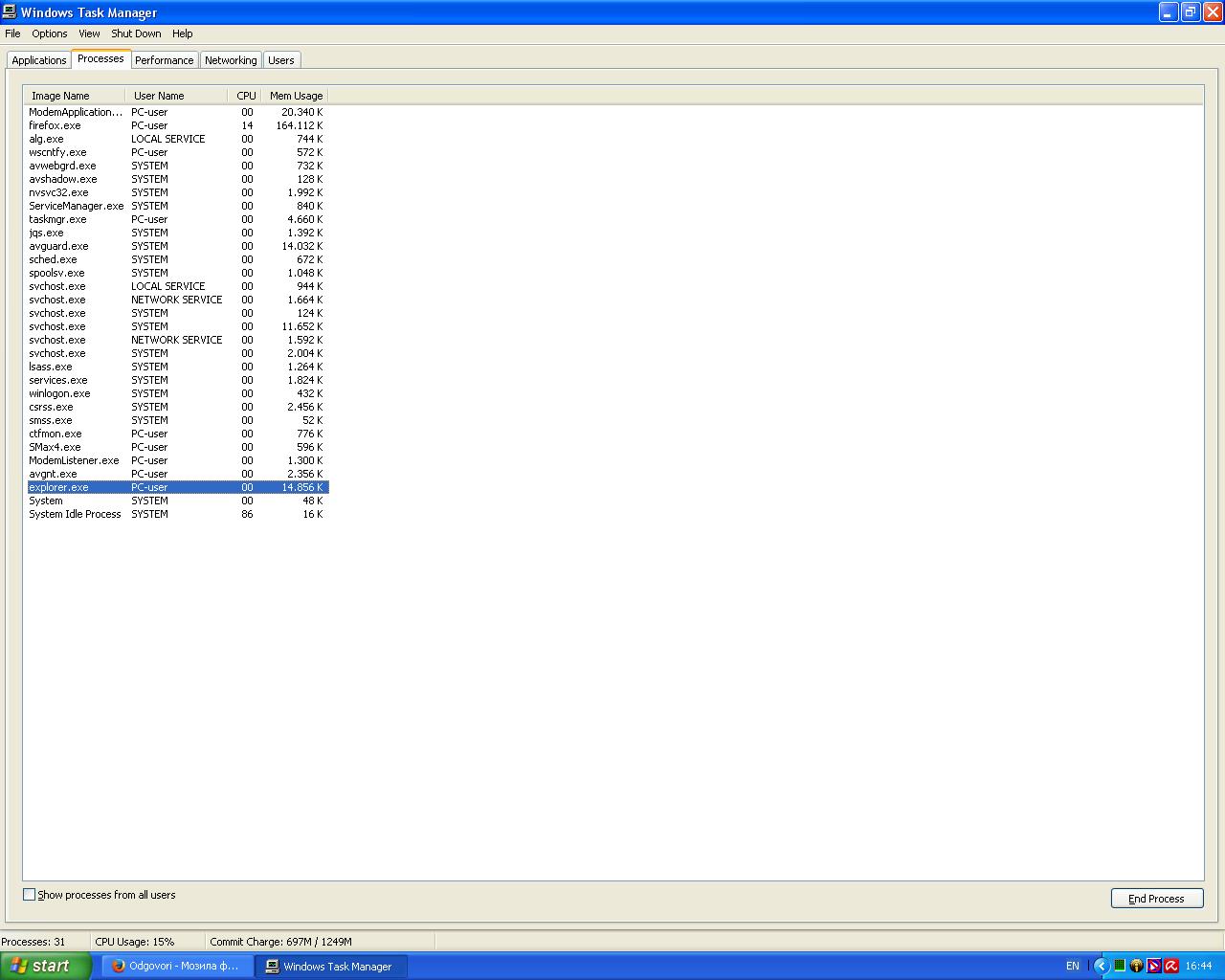This screenshot has width=1225, height=980.
Task: Select svchost.exe using 11.652 K memory
Action: click(177, 326)
